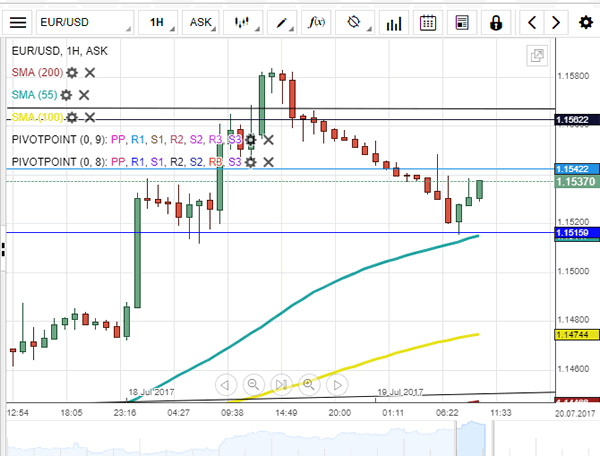The height and width of the screenshot is (457, 600).
Task: Remove the SMA (55) indicator
Action: click(84, 95)
